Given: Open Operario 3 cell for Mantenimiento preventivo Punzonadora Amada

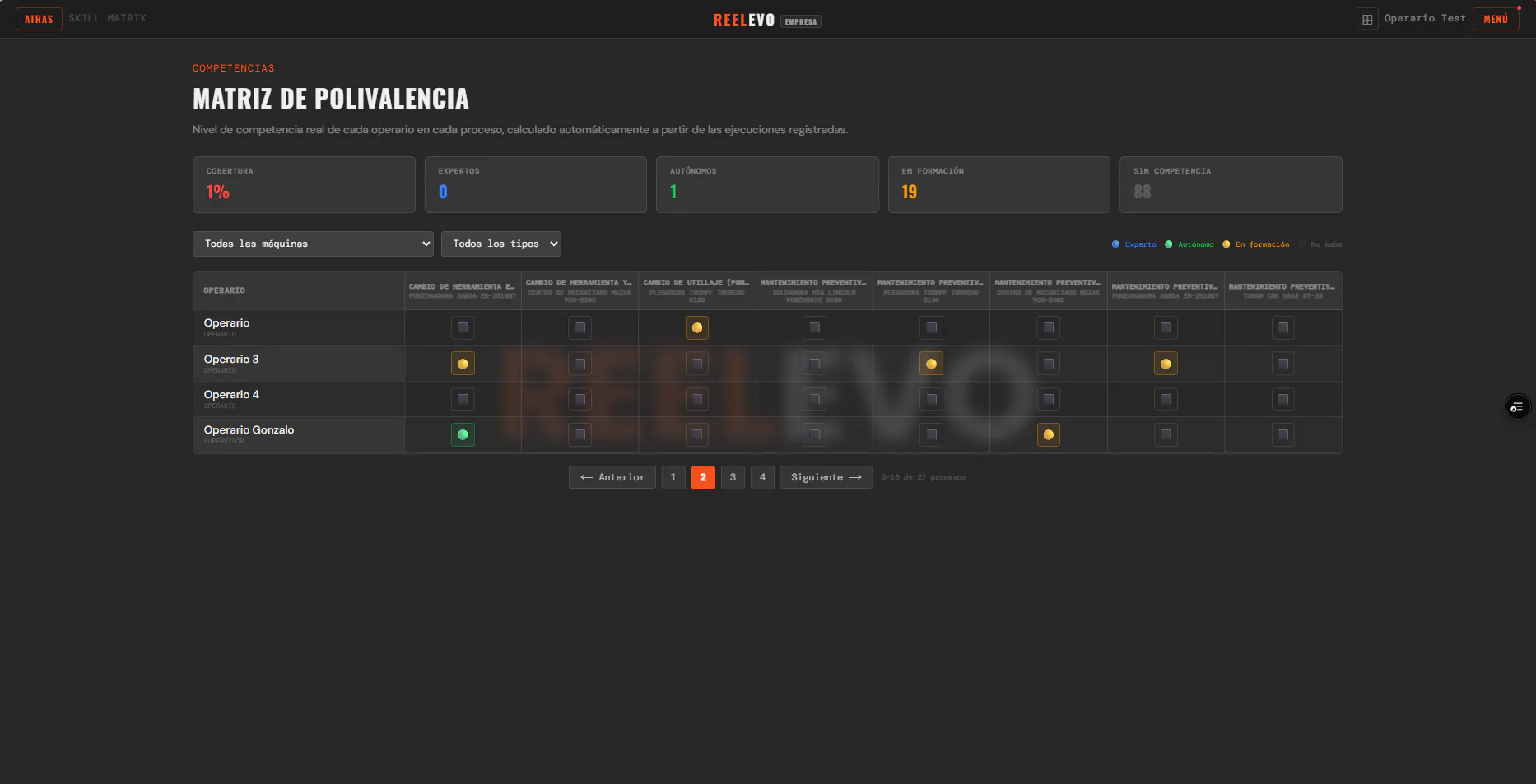Looking at the screenshot, I should coord(1166,364).
